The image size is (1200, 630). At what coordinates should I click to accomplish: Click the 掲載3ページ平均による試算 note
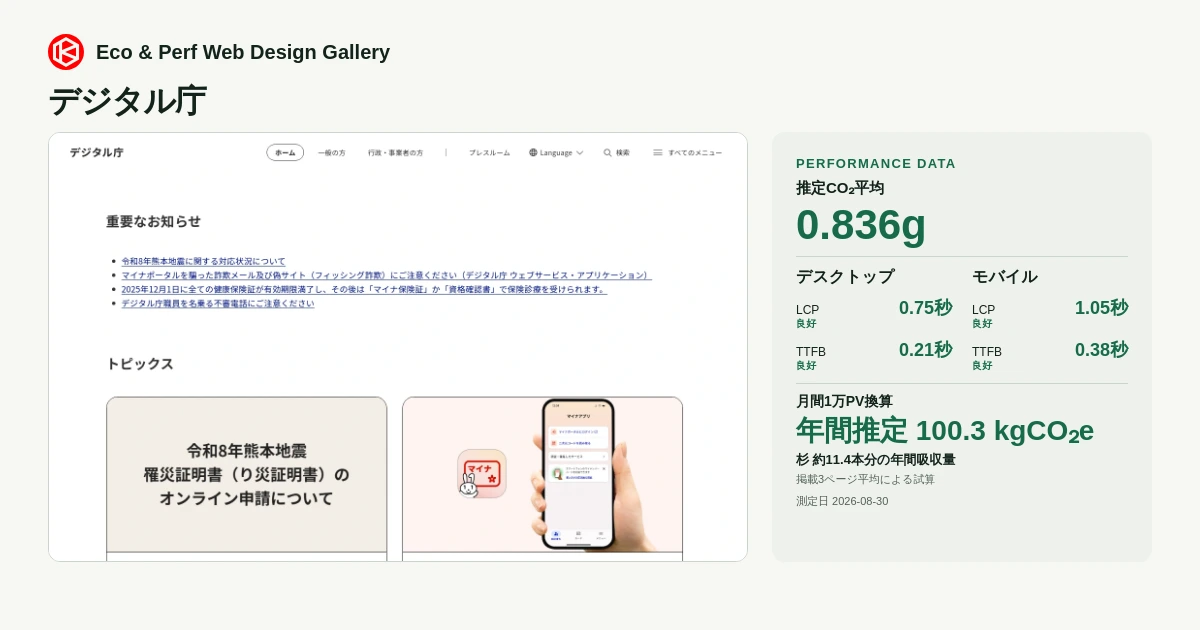click(866, 480)
